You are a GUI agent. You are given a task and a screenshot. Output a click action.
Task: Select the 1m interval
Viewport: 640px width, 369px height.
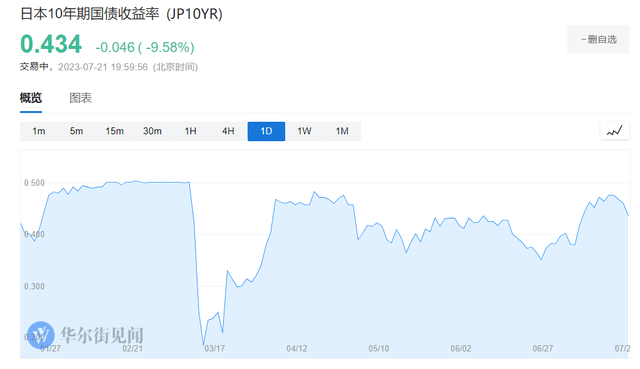[39, 131]
